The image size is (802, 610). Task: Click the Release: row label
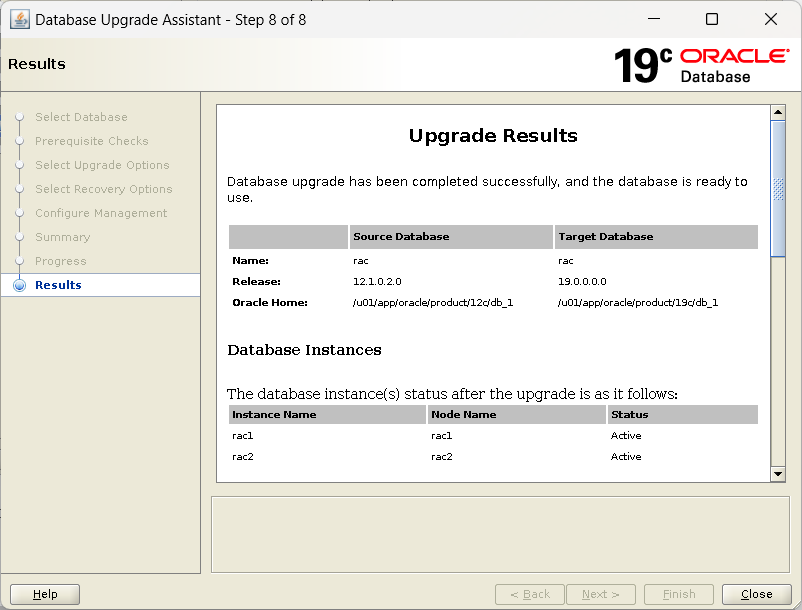pyautogui.click(x=256, y=281)
